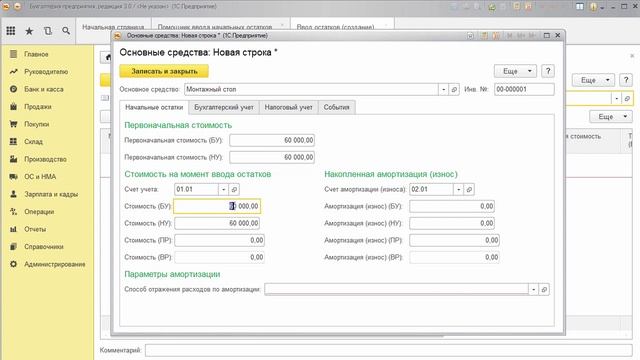Click Амортизация (износ) (ВР) field
640x360 pixels.
coord(455,258)
